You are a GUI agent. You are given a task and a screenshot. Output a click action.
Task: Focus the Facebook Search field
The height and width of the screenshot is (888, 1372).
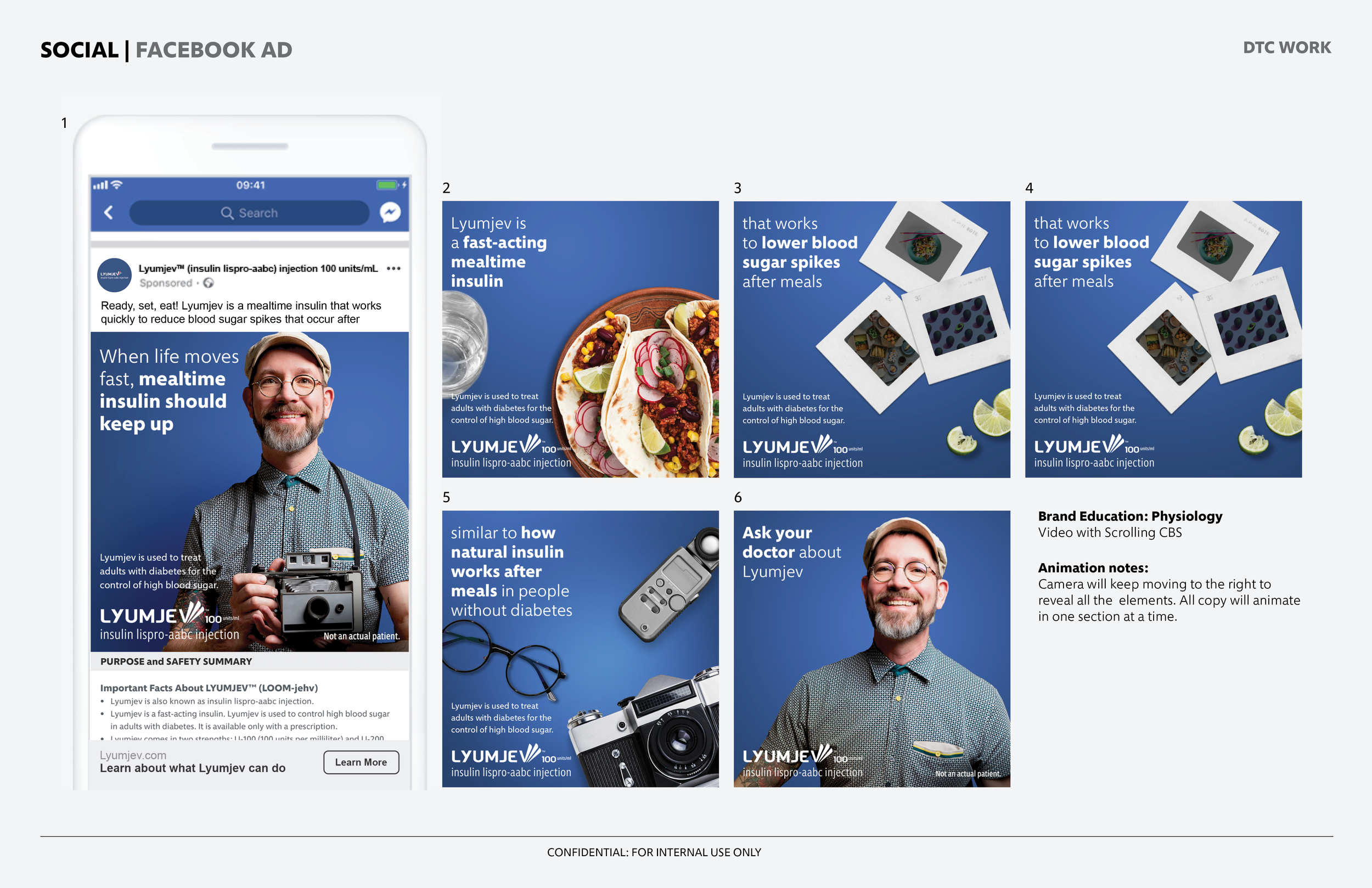[250, 213]
